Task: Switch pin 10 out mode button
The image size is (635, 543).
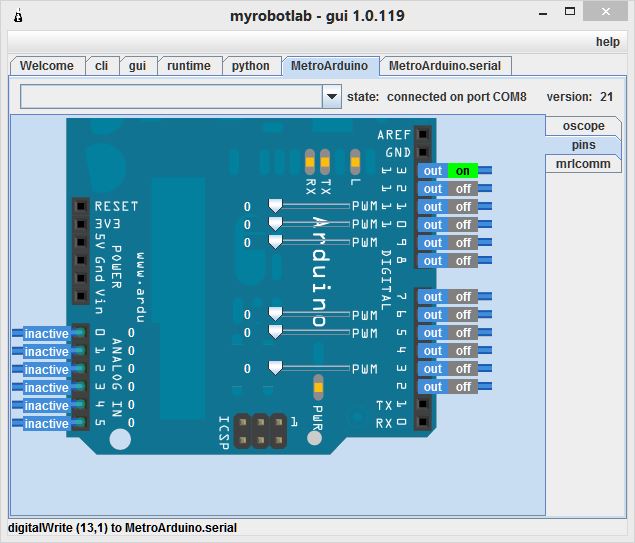Action: click(x=433, y=225)
